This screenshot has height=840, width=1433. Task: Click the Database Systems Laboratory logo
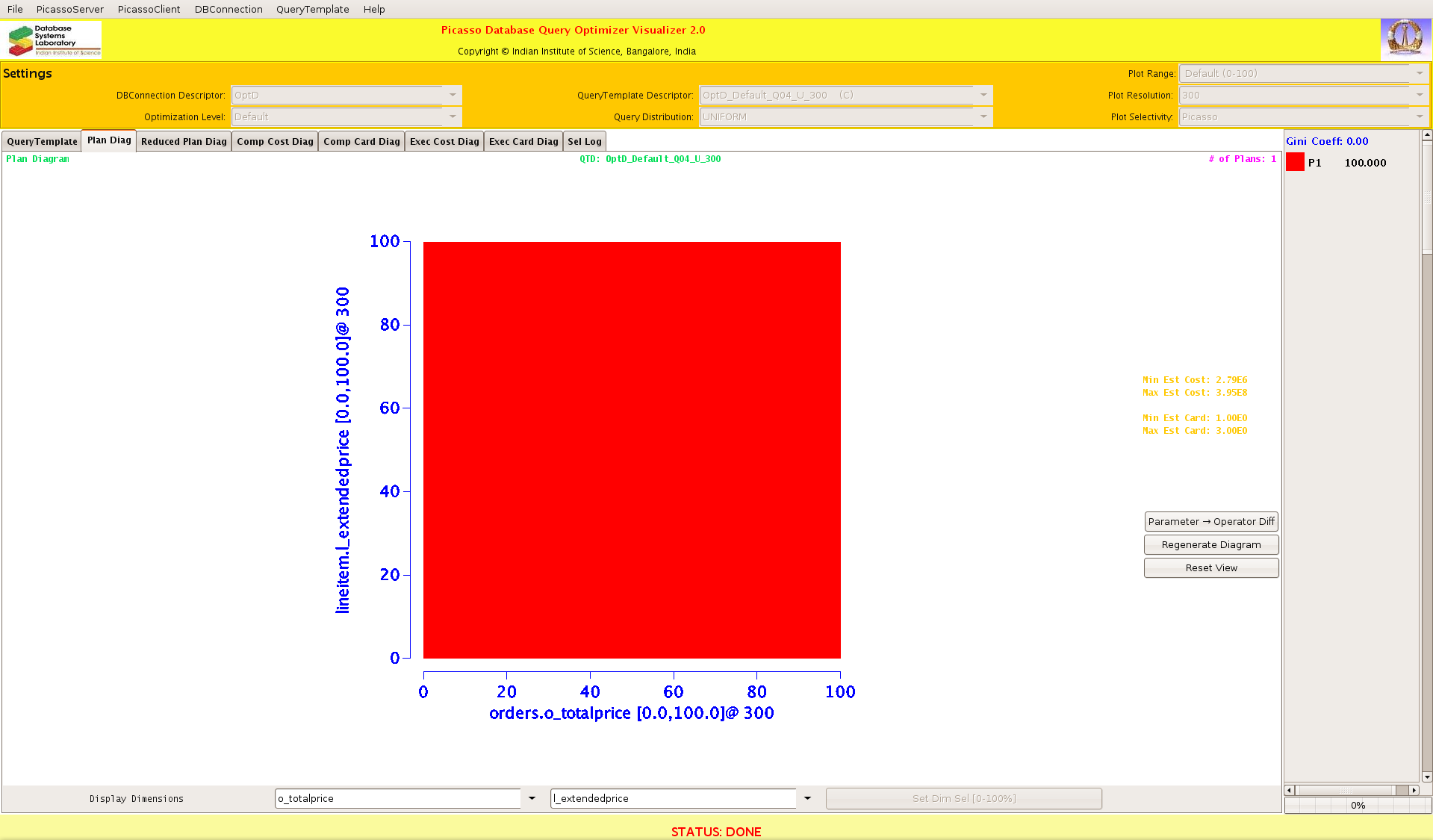pos(54,40)
